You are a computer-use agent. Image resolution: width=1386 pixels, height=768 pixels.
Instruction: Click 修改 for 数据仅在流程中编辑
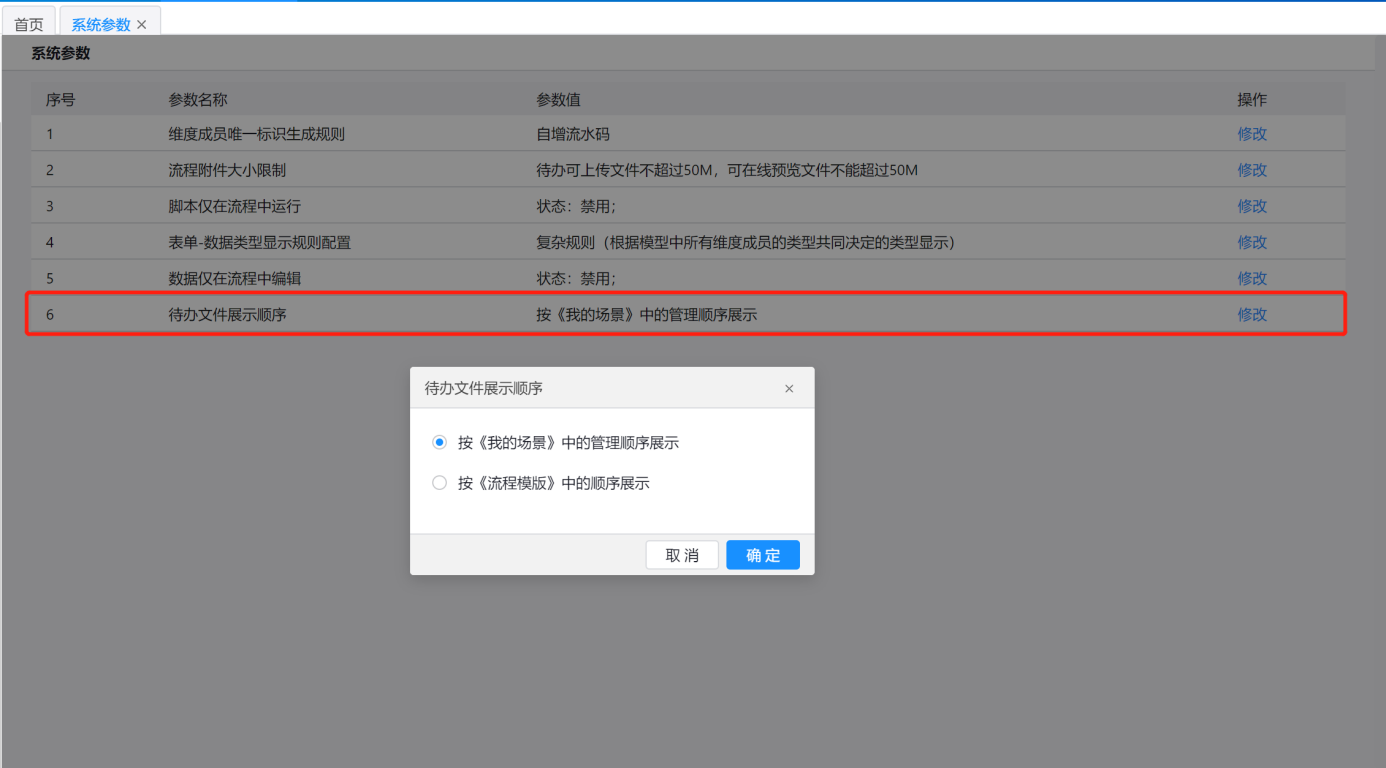pyautogui.click(x=1252, y=278)
